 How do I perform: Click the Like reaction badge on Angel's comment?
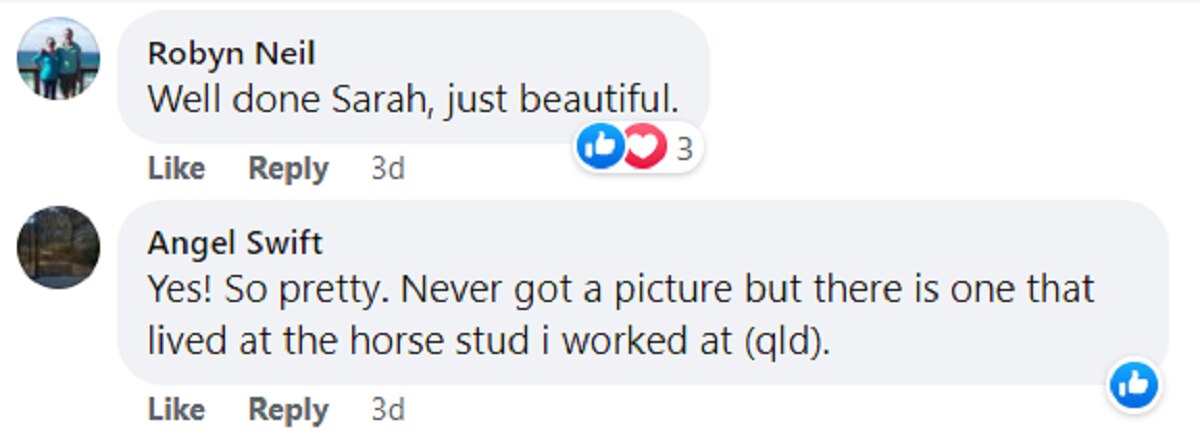1134,385
